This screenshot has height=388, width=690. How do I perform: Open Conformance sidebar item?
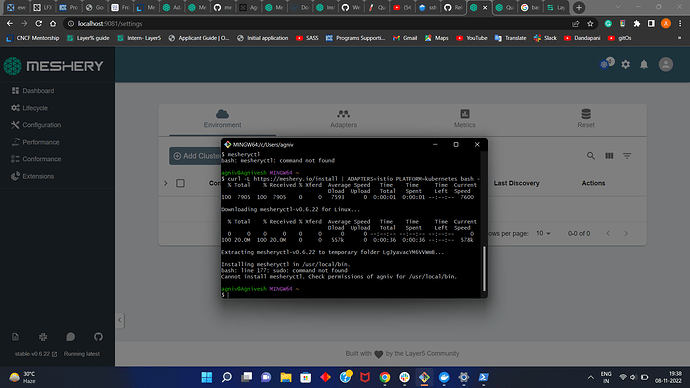tap(37, 159)
